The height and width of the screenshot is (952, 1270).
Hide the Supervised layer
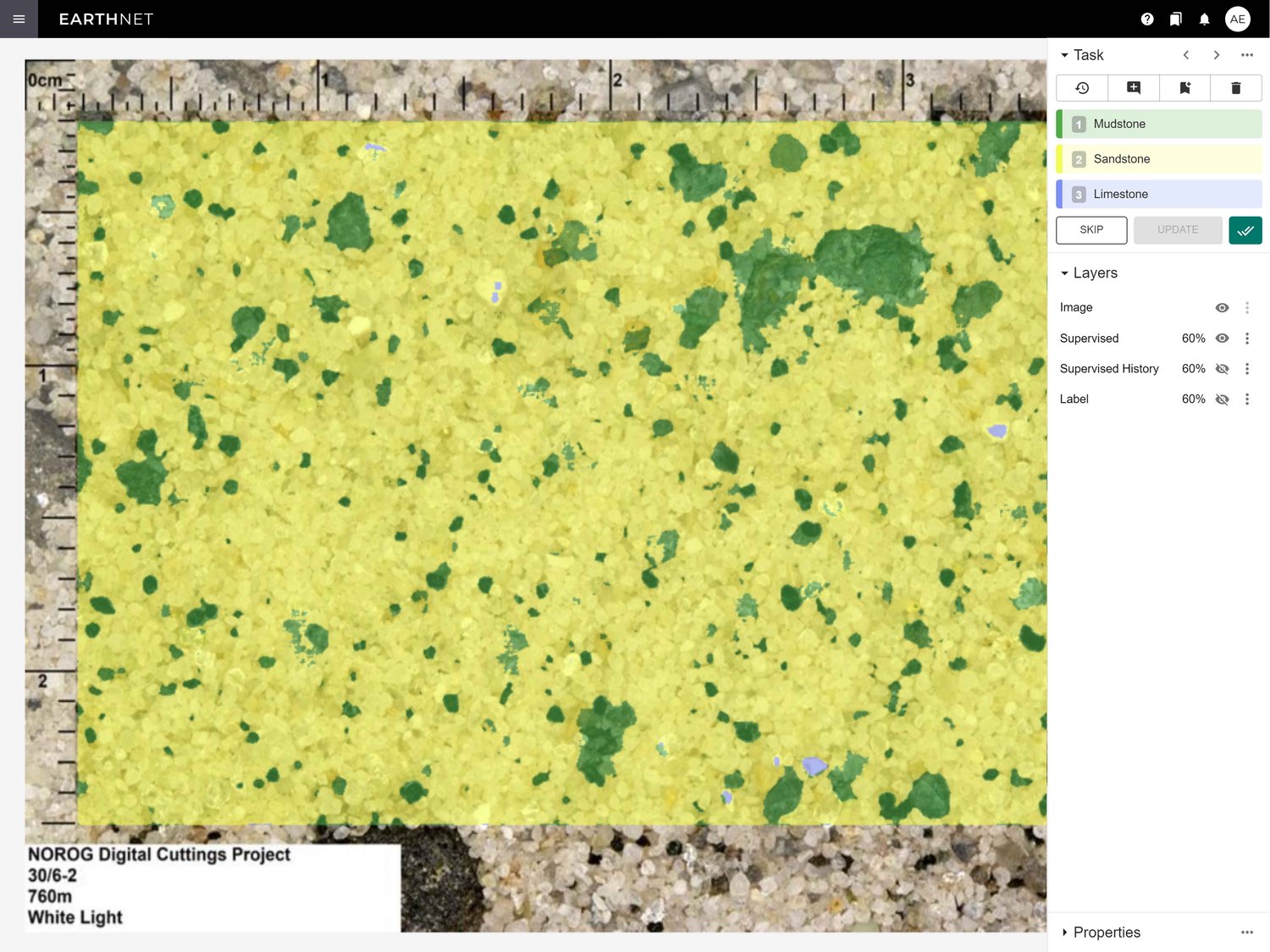point(1222,338)
